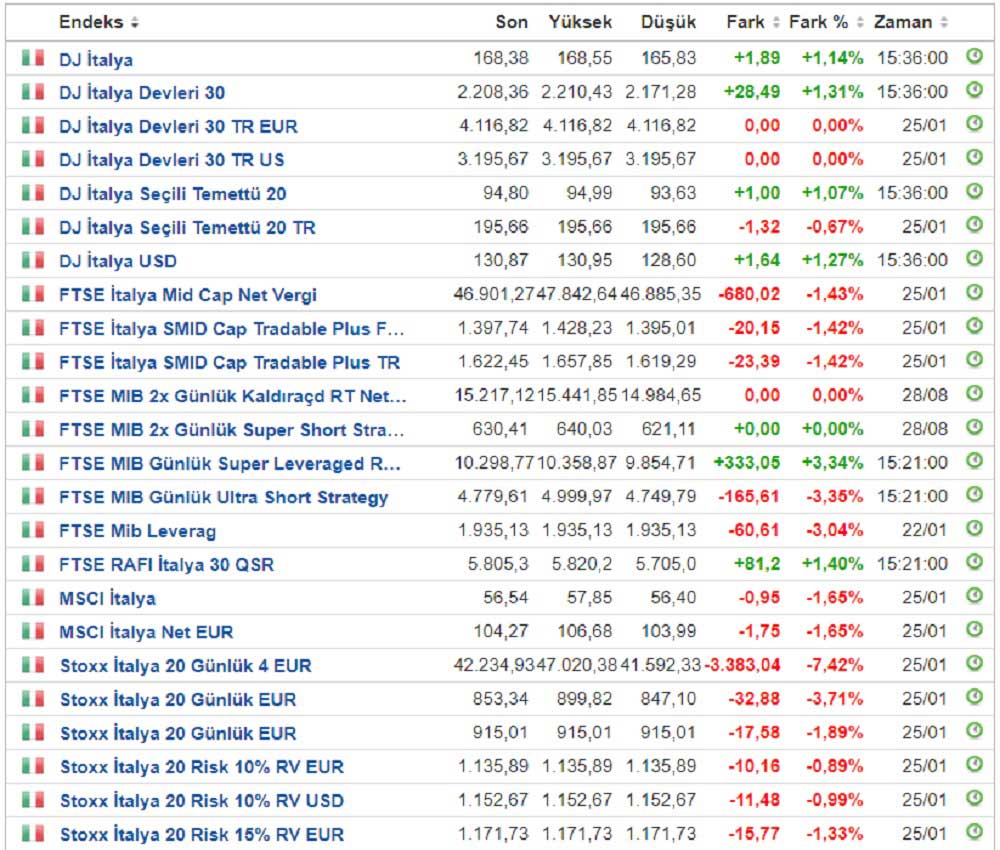Open the DJ İtalya USD link
1000x850 pixels.
[118, 261]
